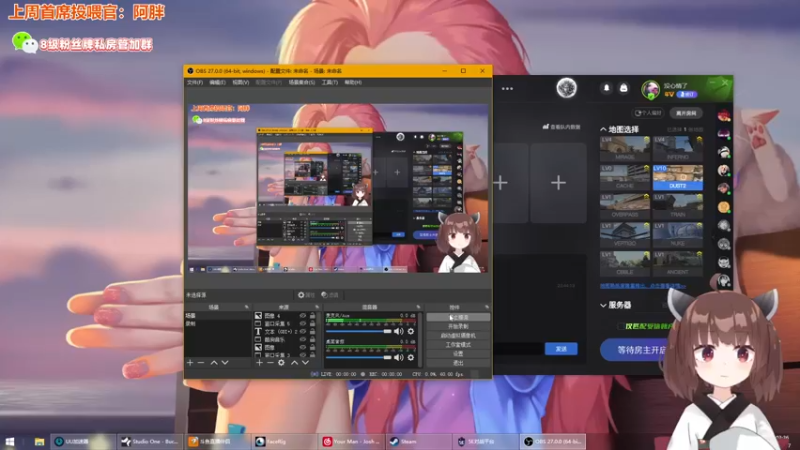The image size is (800, 450).
Task: Remove the selected source with minus icon
Action: coord(270,362)
